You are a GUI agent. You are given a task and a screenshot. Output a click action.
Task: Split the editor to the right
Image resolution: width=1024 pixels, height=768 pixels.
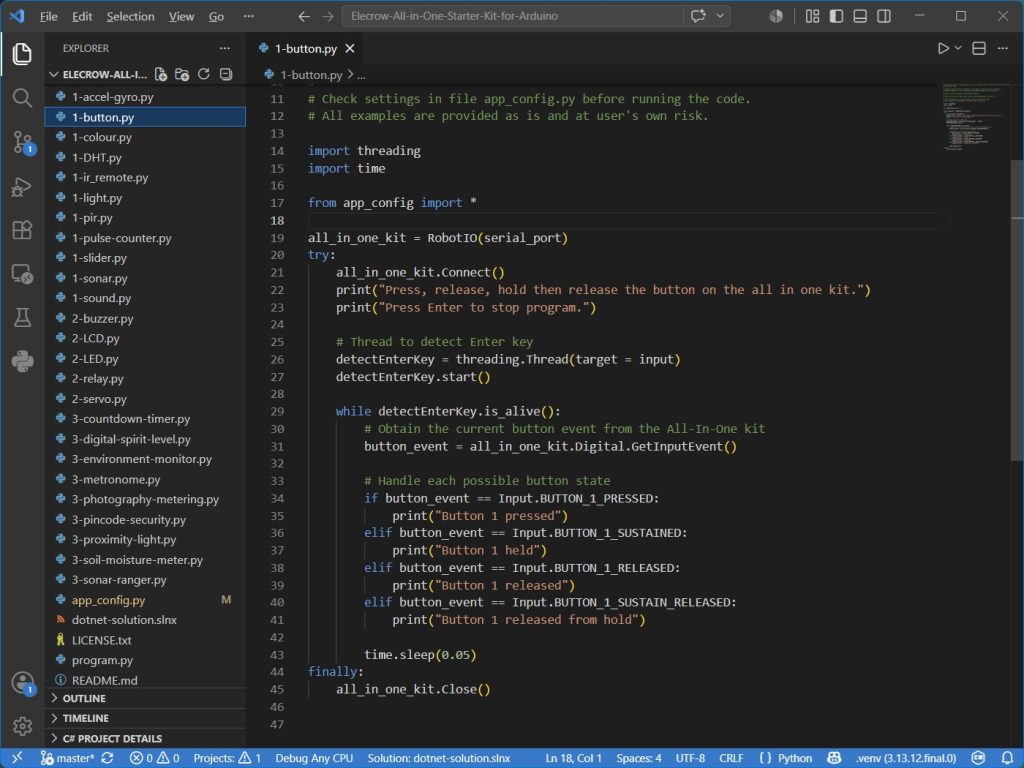[979, 48]
